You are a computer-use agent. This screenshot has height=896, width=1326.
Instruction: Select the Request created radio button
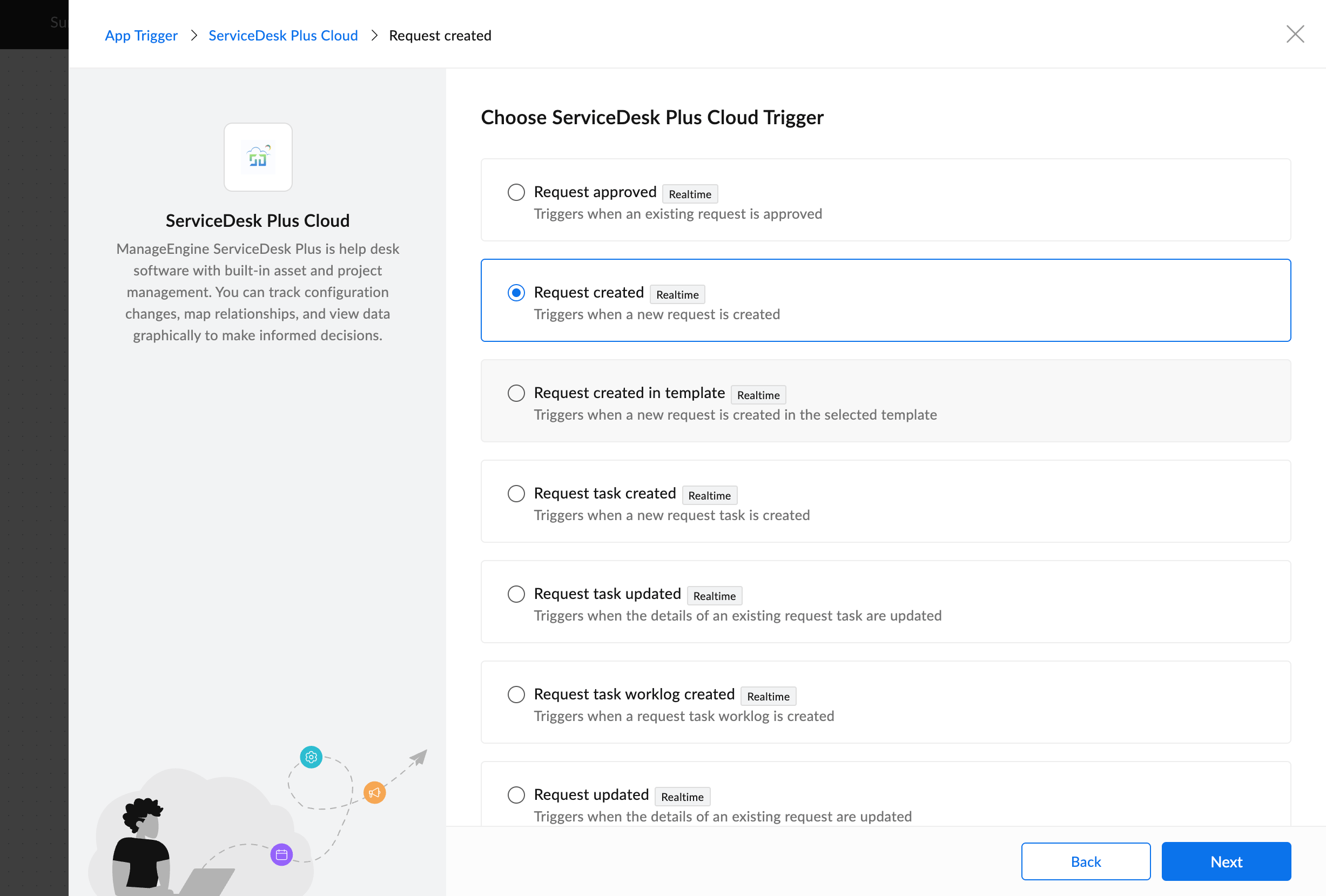point(516,293)
